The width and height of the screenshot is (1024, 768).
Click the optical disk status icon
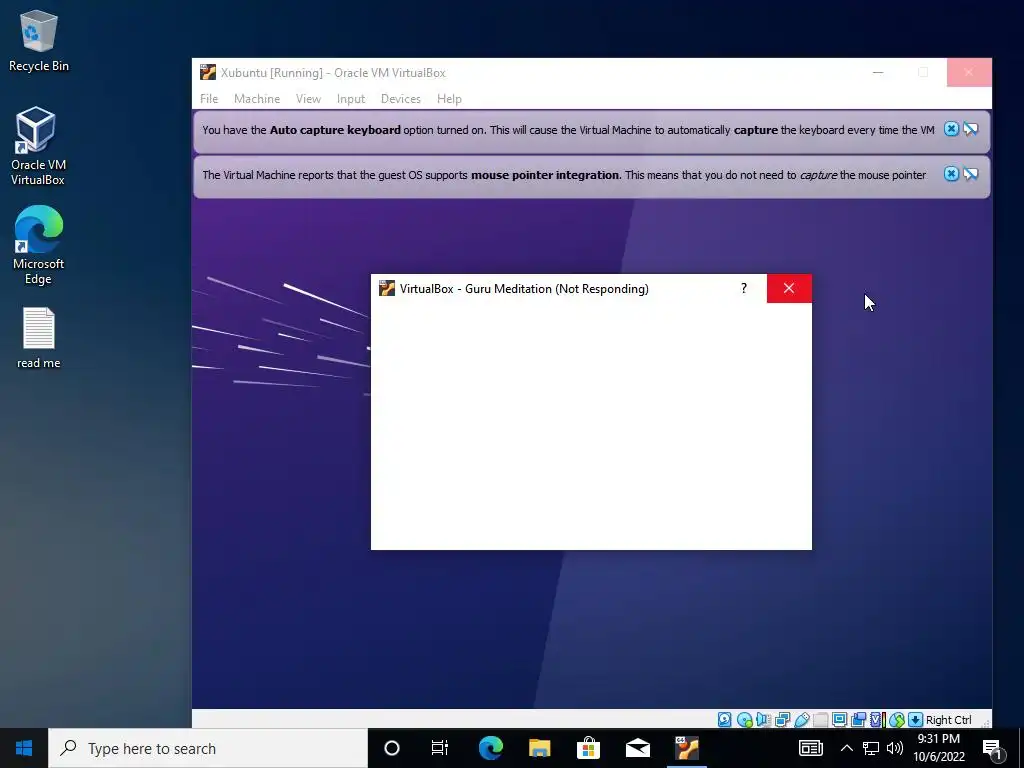pos(744,720)
